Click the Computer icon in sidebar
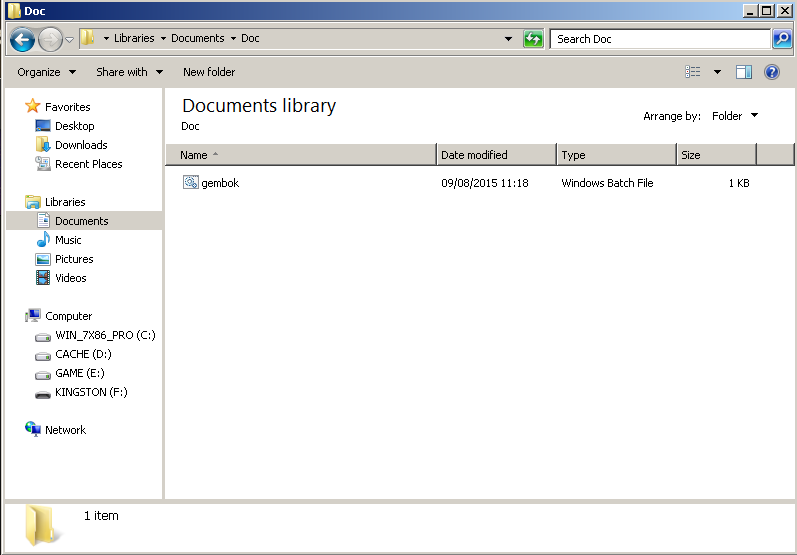 [33, 316]
